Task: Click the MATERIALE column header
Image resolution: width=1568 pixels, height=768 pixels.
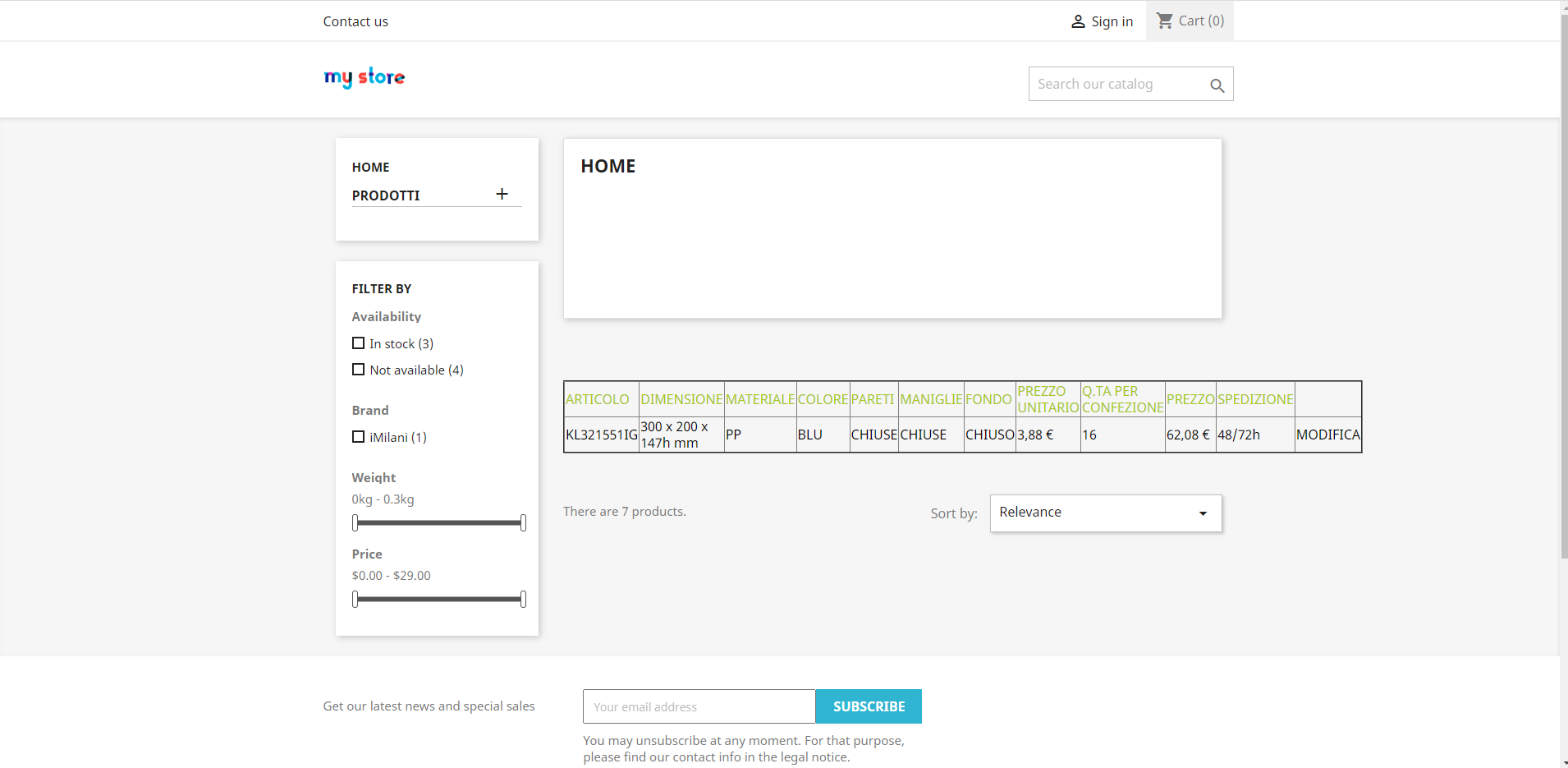Action: click(760, 399)
